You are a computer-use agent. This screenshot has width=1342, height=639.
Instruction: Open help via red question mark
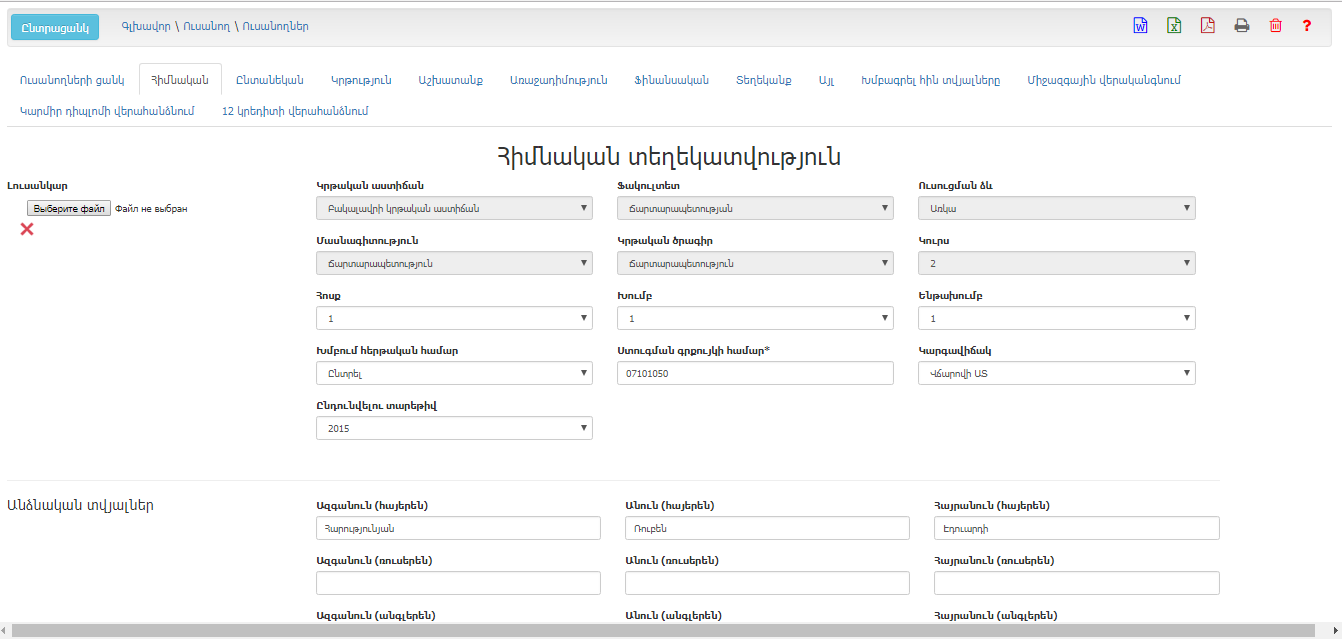tap(1306, 26)
